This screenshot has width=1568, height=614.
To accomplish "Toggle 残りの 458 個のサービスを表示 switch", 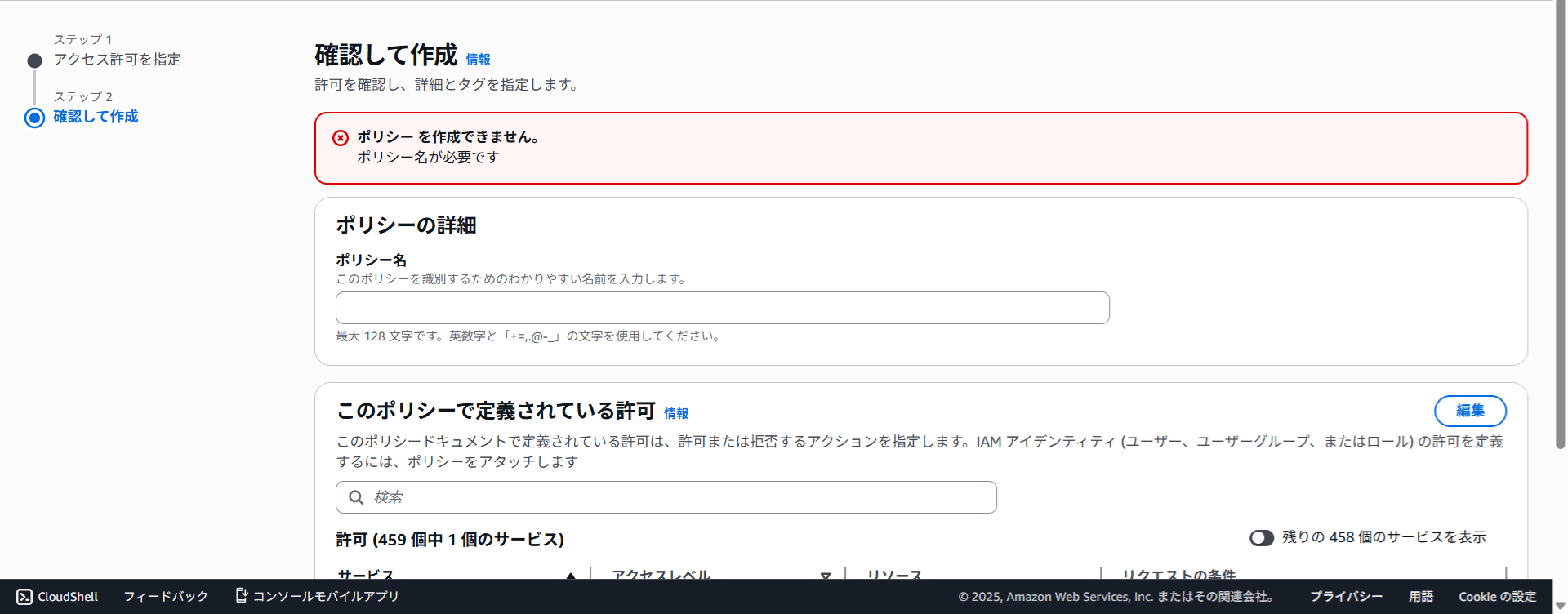I will pos(1261,537).
